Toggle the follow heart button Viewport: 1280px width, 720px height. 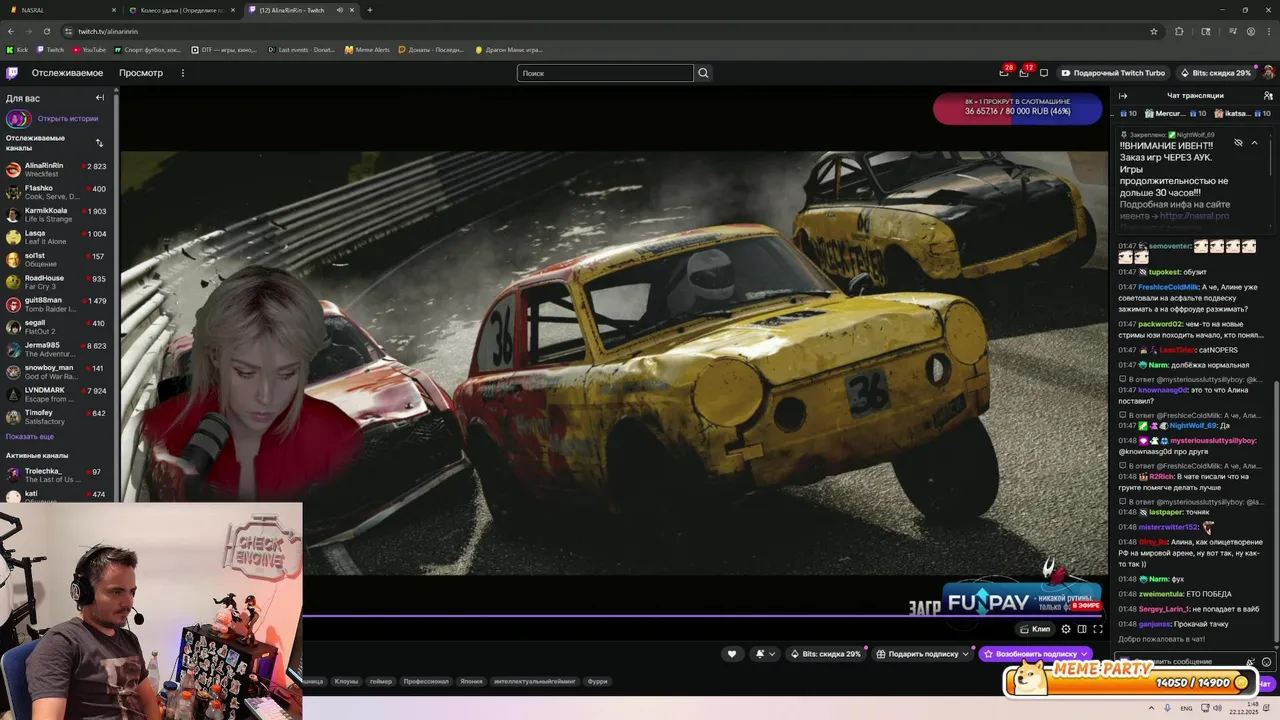pos(732,654)
